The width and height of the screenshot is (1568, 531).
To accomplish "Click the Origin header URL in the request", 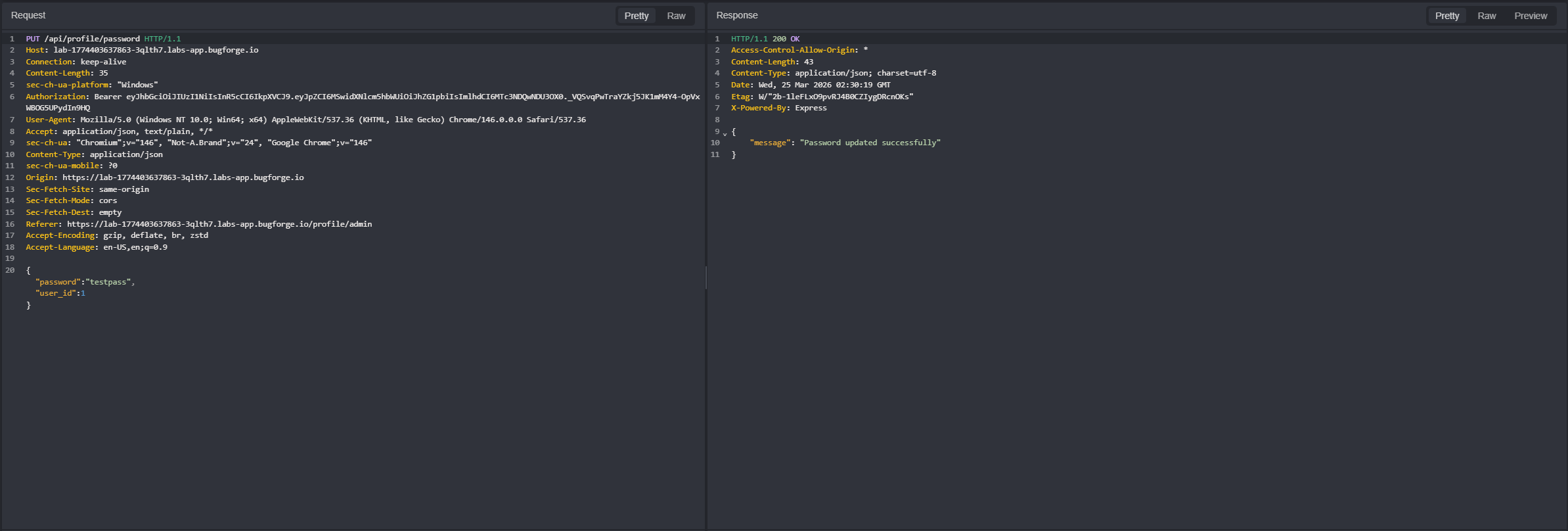I will 183,177.
